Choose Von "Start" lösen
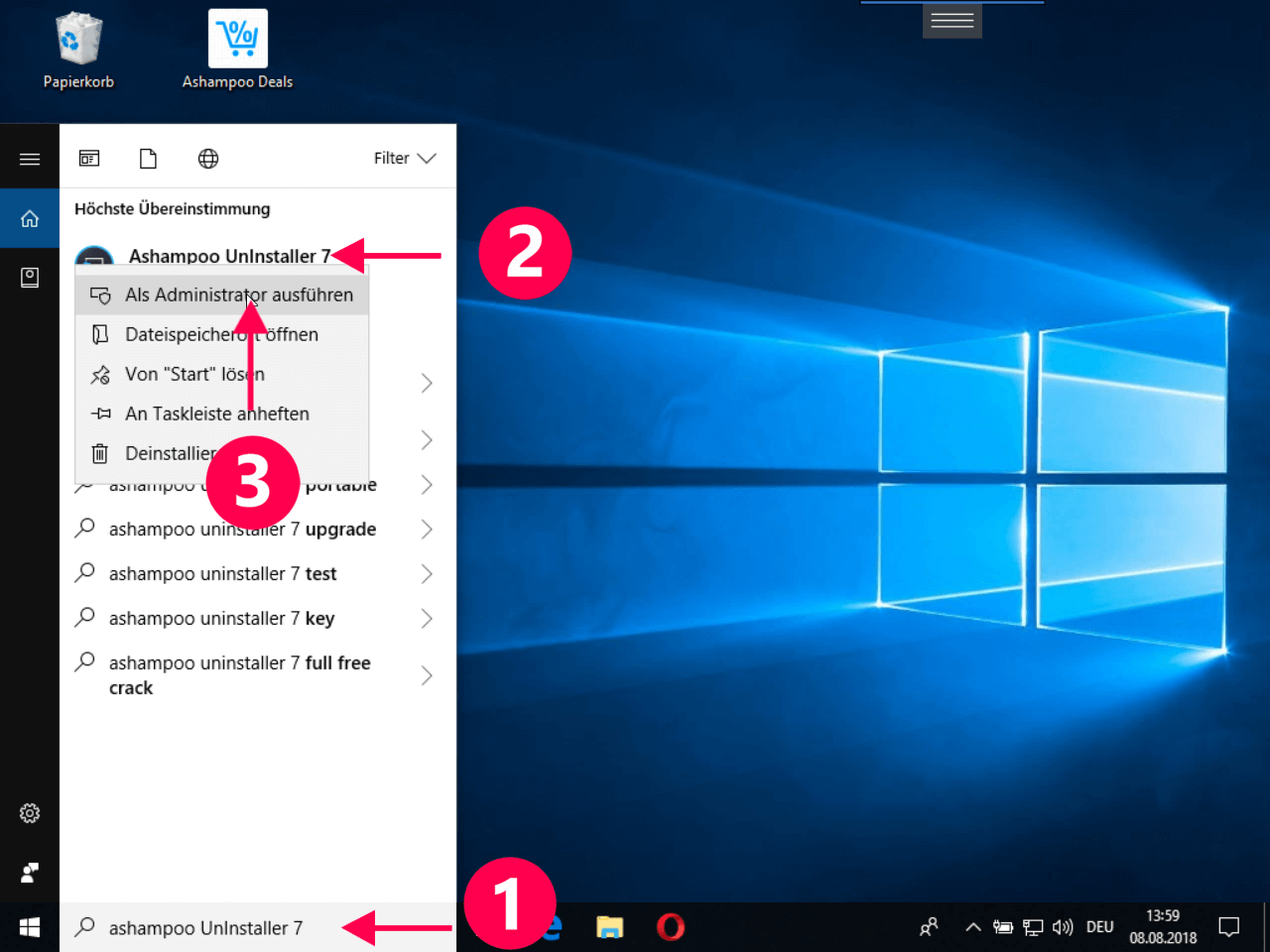Screen dimensions: 1270x952 coord(222,374)
